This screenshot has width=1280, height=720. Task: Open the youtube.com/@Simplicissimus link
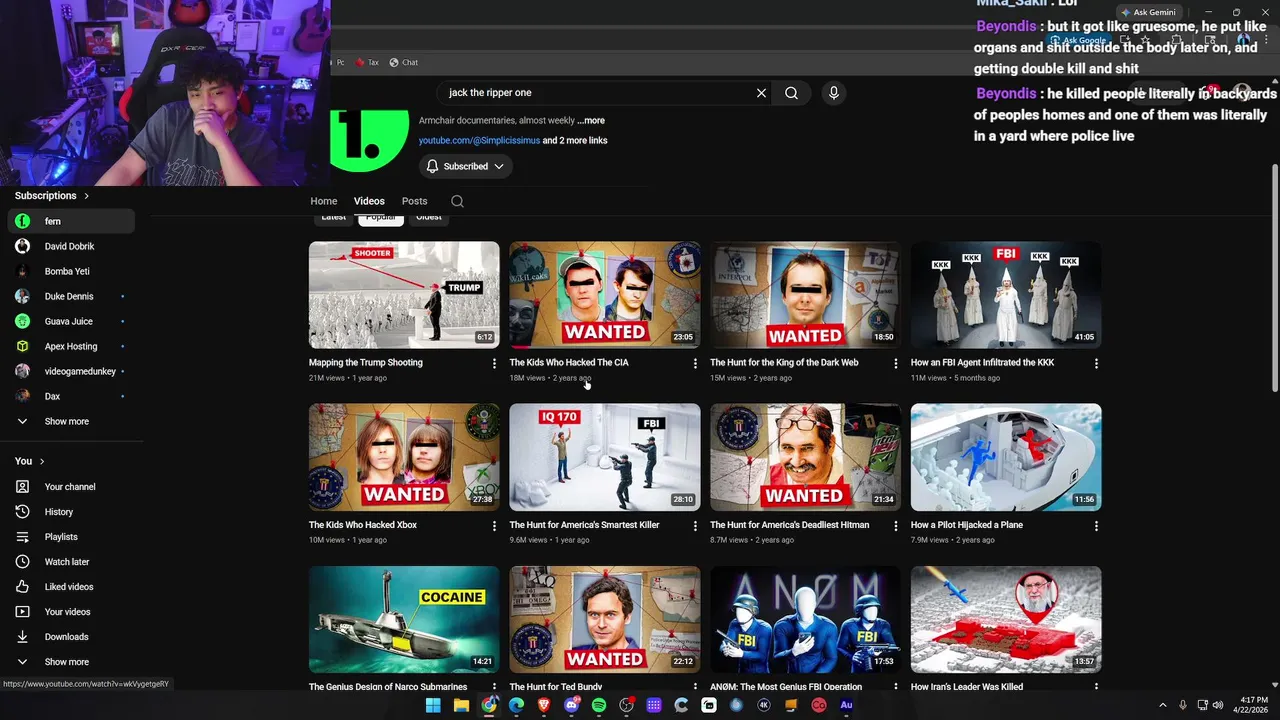tap(479, 141)
